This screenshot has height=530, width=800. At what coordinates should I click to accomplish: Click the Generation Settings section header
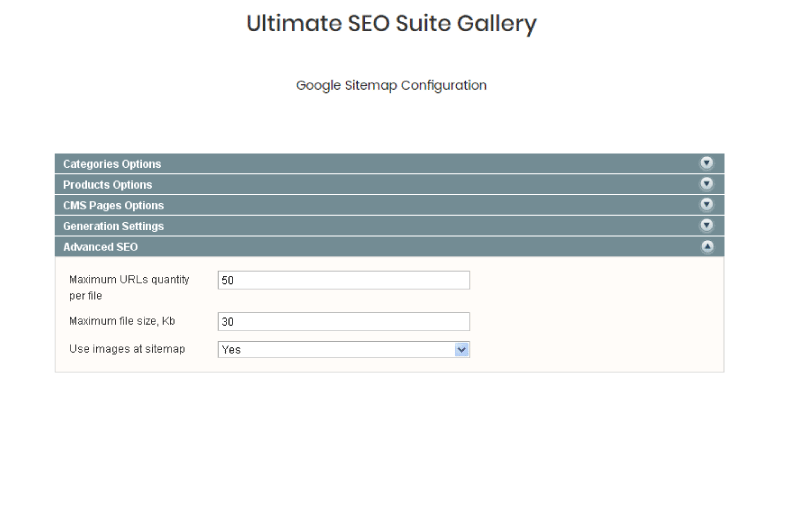click(x=389, y=226)
